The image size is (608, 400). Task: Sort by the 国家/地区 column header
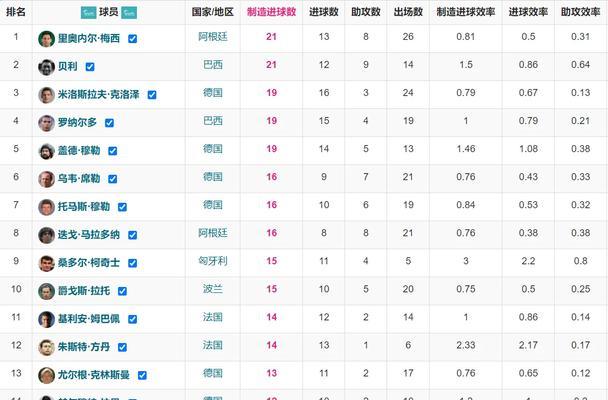(212, 12)
